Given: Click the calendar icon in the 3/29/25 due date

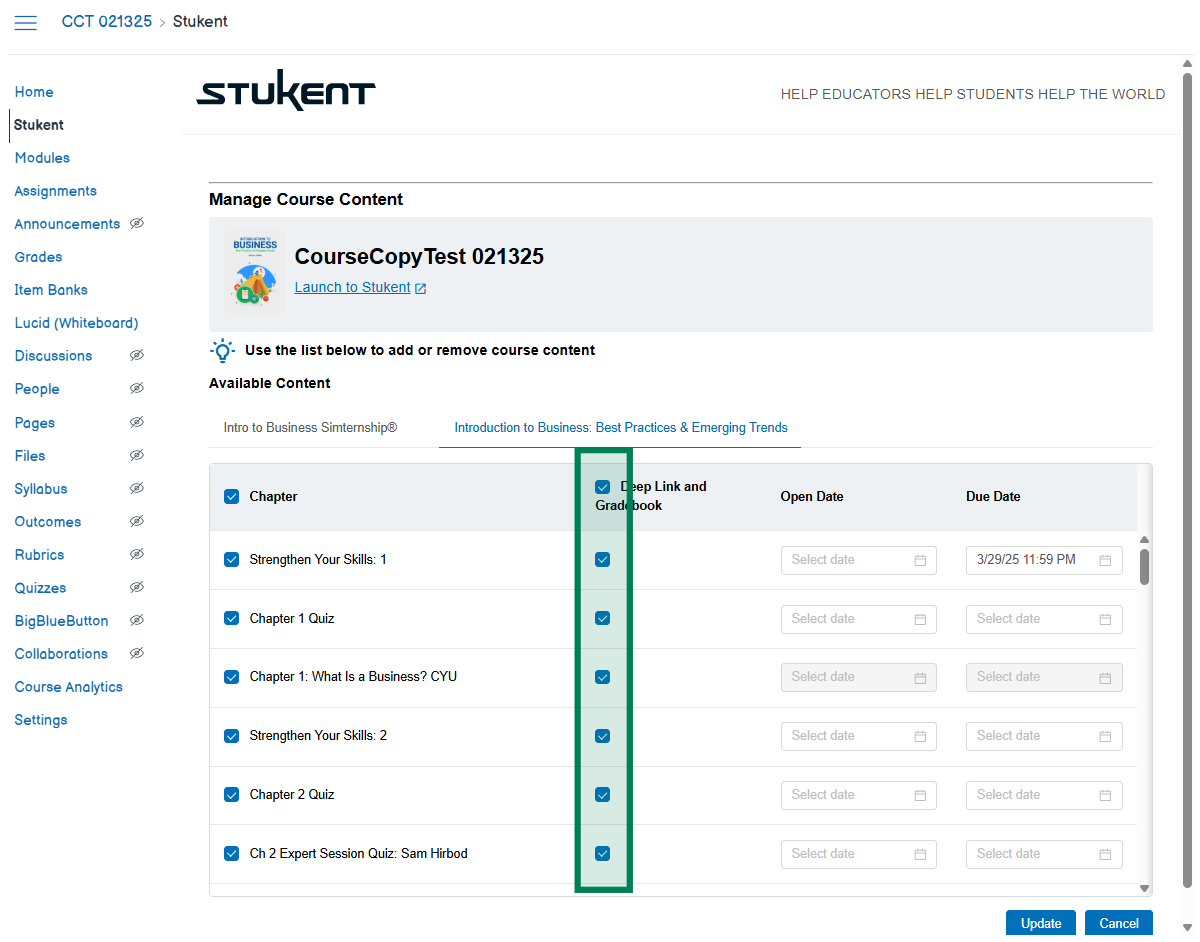Looking at the screenshot, I should click(x=1105, y=560).
